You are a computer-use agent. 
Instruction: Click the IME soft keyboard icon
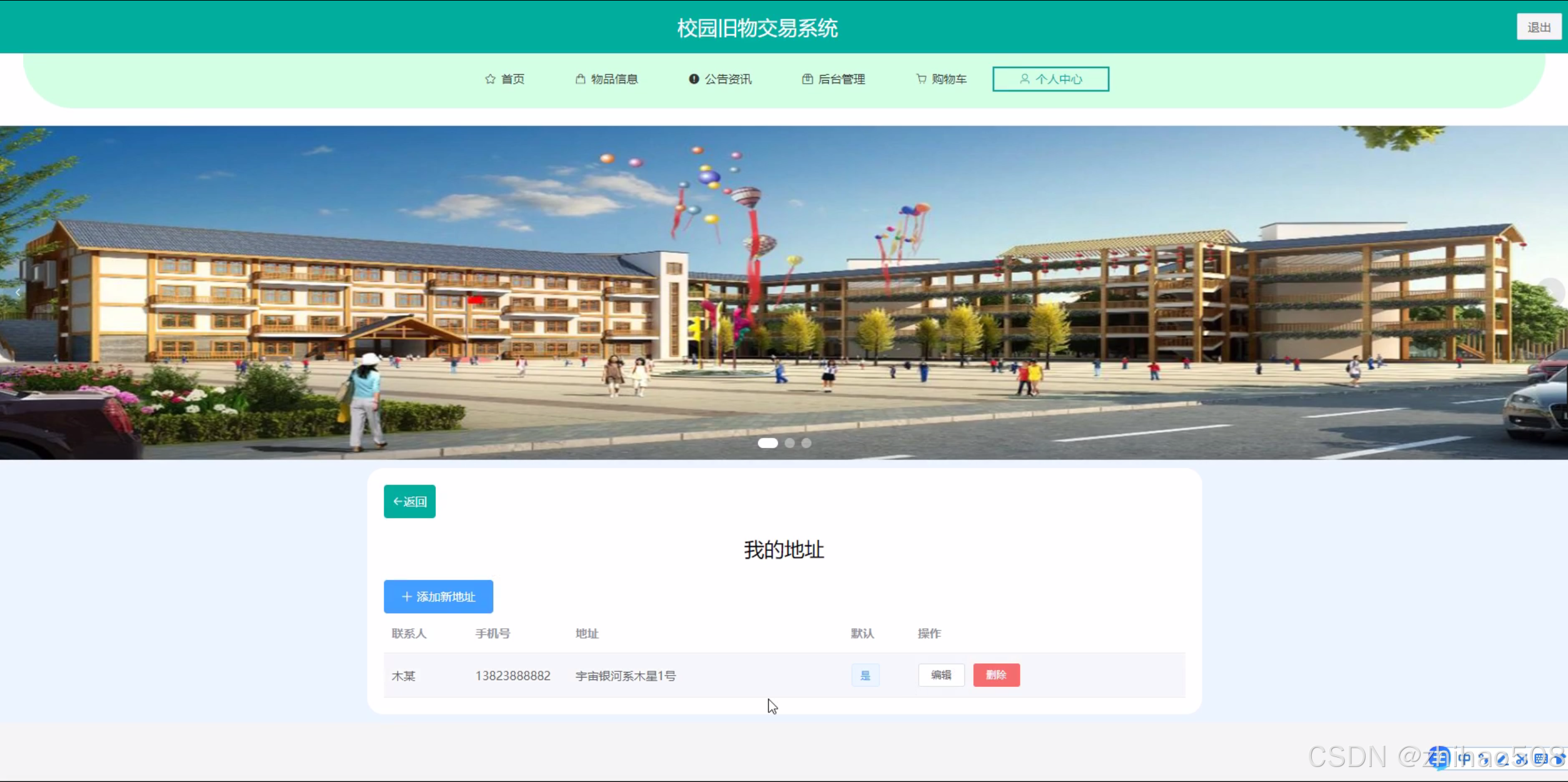[1541, 759]
